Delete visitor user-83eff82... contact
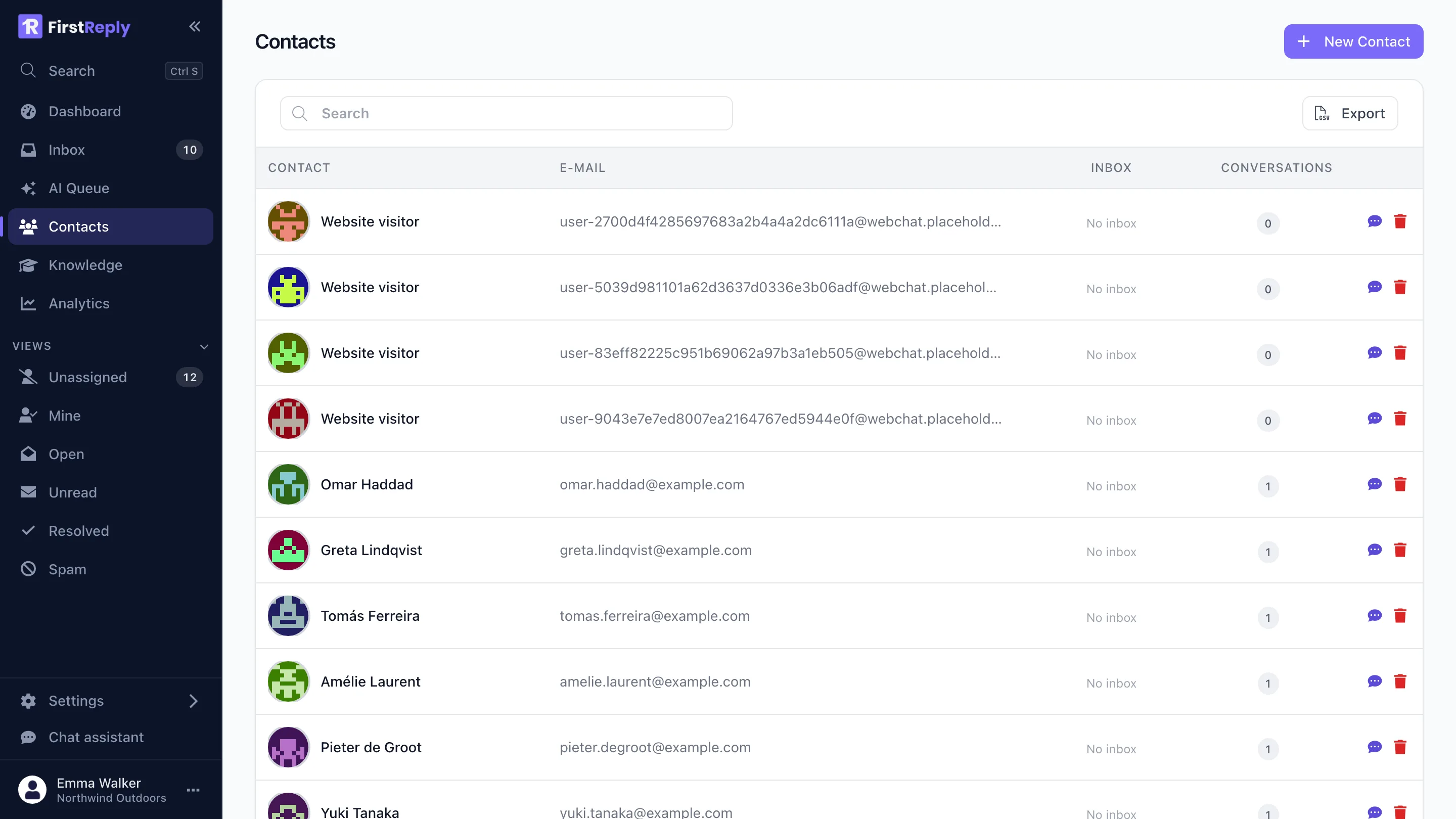 1400,353
